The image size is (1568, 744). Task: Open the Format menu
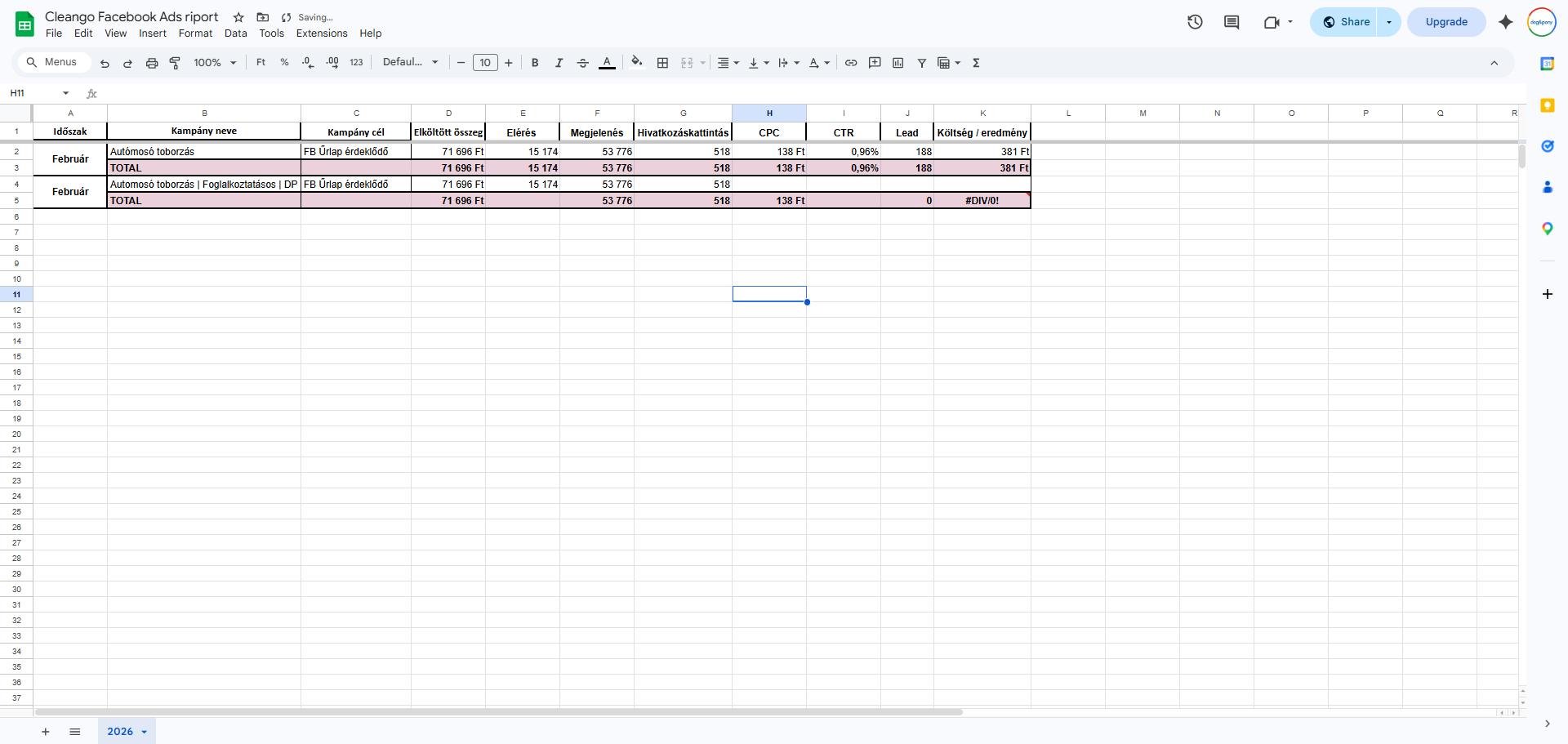pos(195,33)
